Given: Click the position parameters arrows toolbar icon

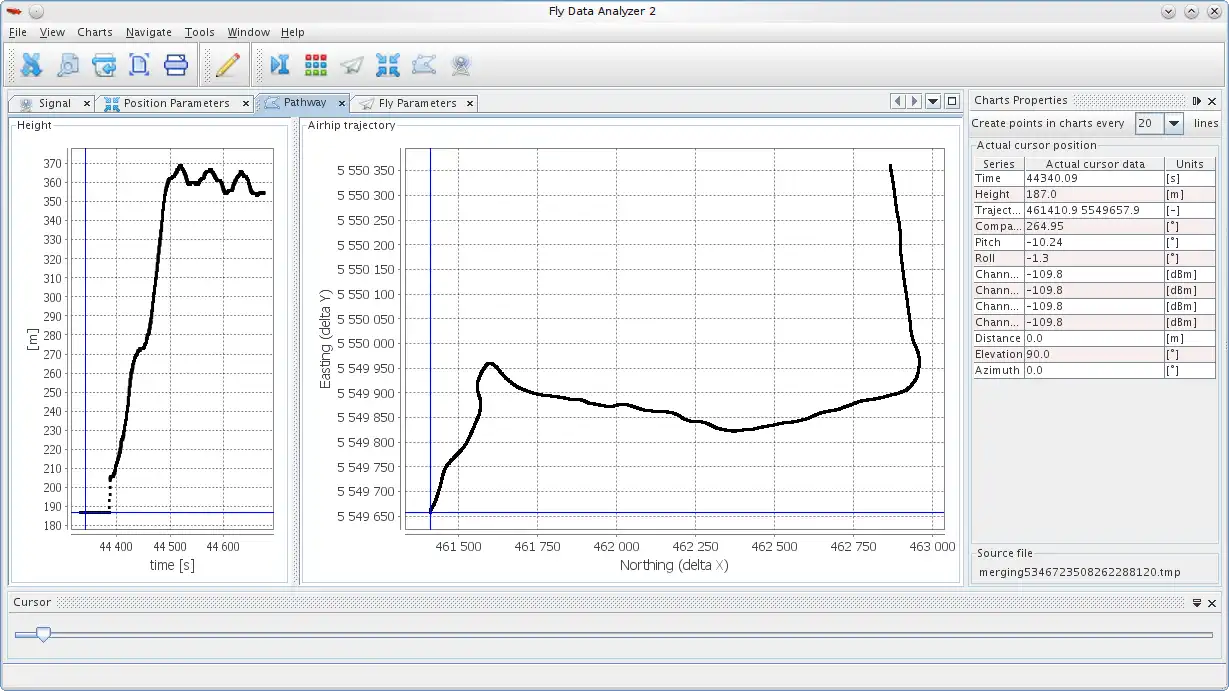Looking at the screenshot, I should tap(388, 65).
